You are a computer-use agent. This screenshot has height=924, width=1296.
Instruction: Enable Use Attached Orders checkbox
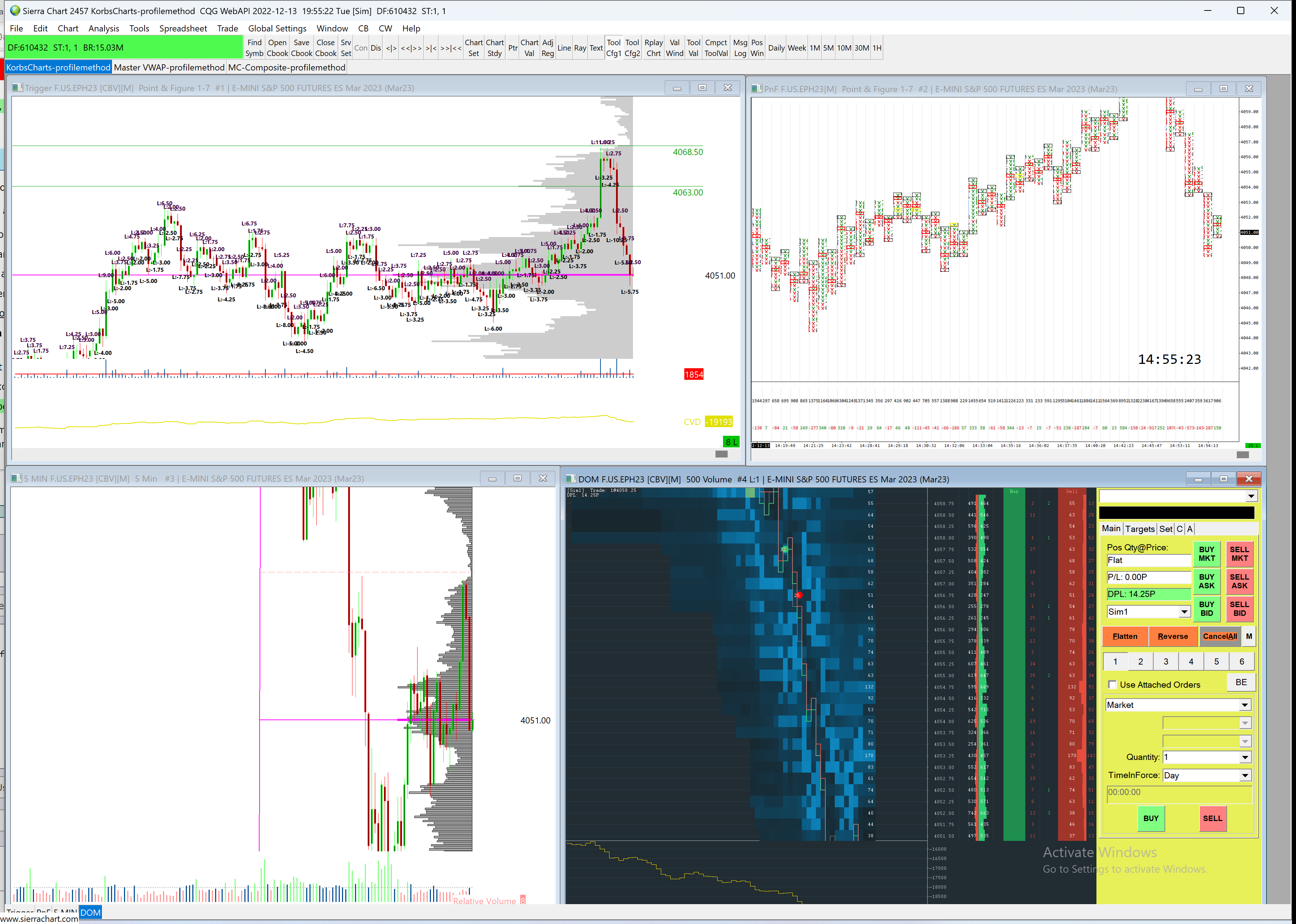pos(1112,684)
